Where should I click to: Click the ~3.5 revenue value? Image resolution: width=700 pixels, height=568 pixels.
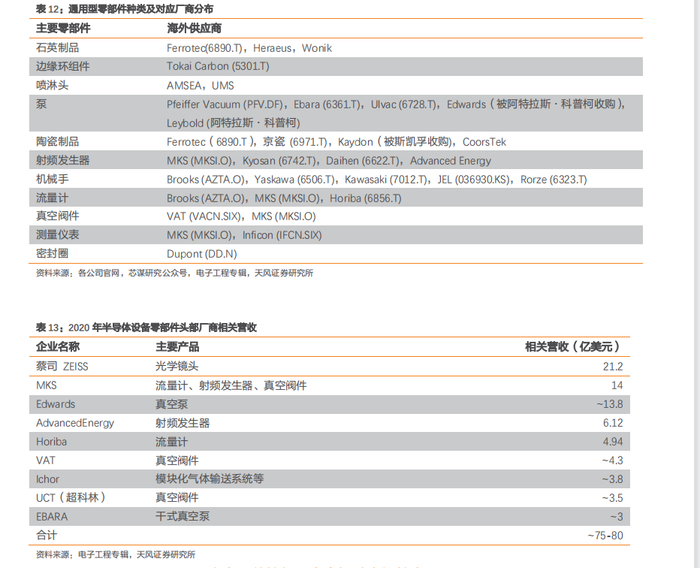(612, 498)
